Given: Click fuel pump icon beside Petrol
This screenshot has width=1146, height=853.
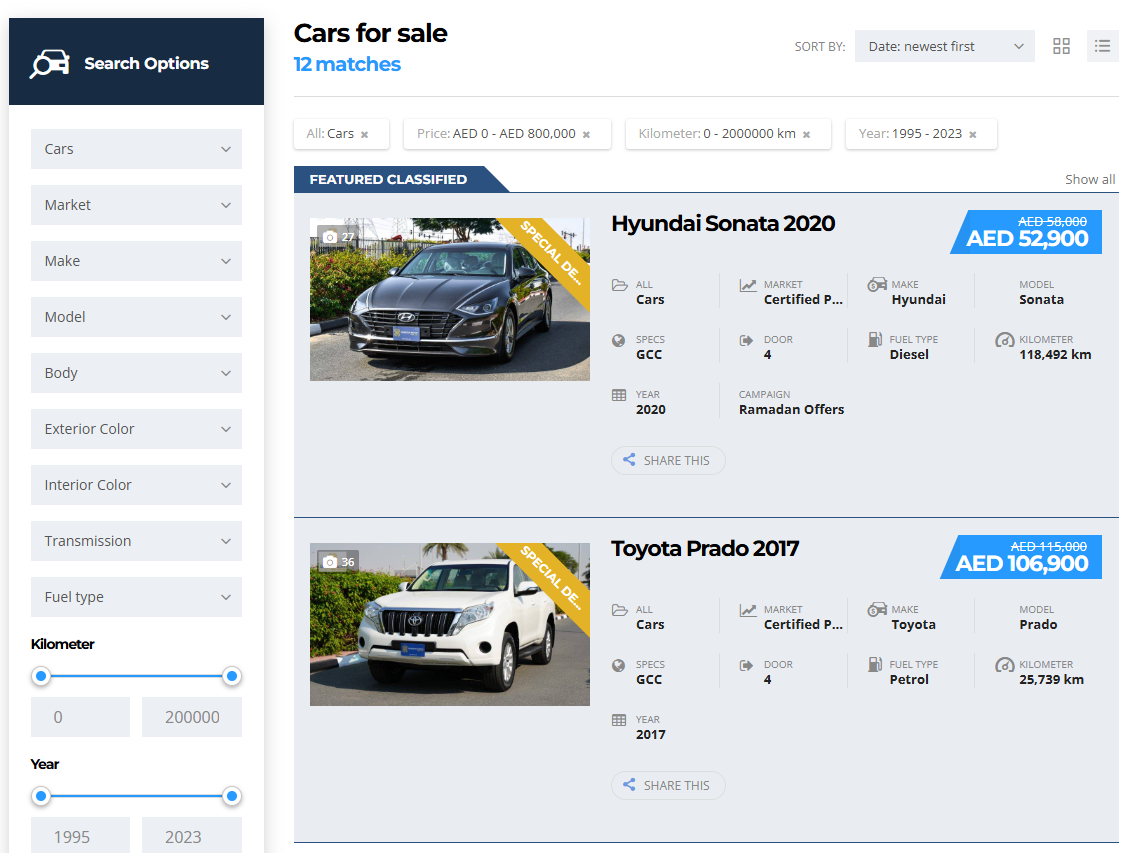Looking at the screenshot, I should pos(875,664).
